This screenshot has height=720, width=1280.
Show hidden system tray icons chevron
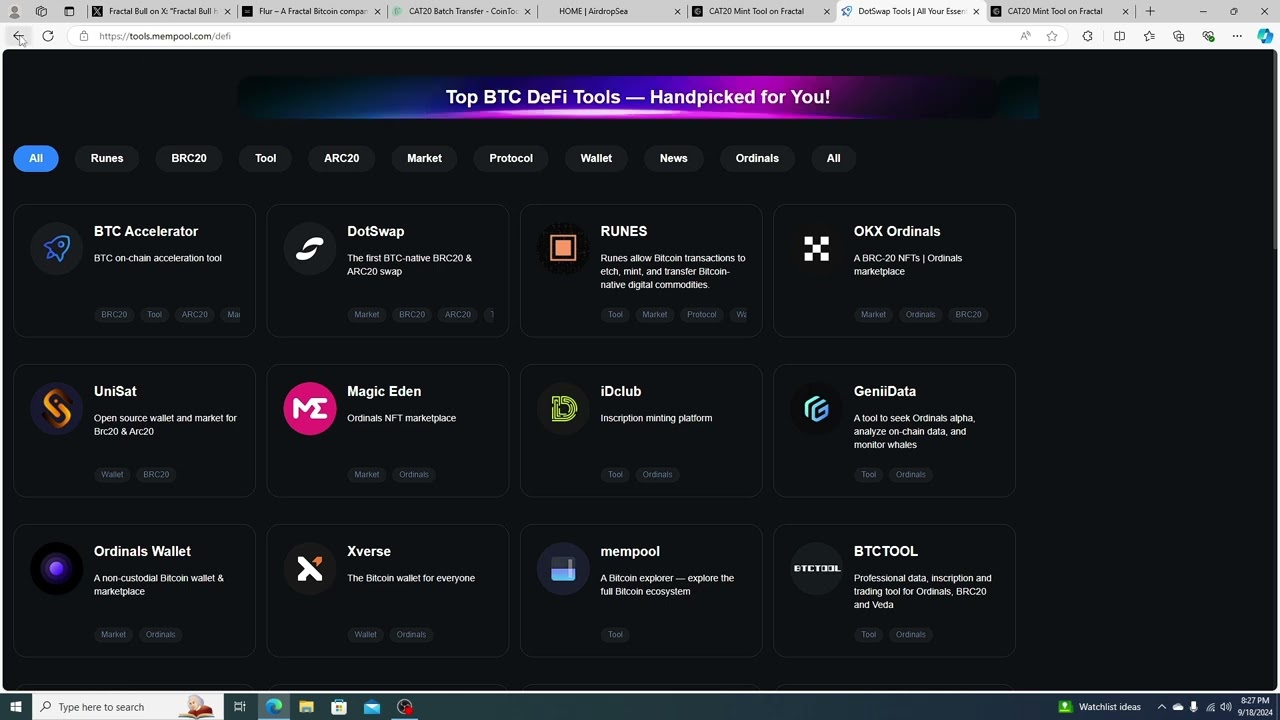[1161, 707]
